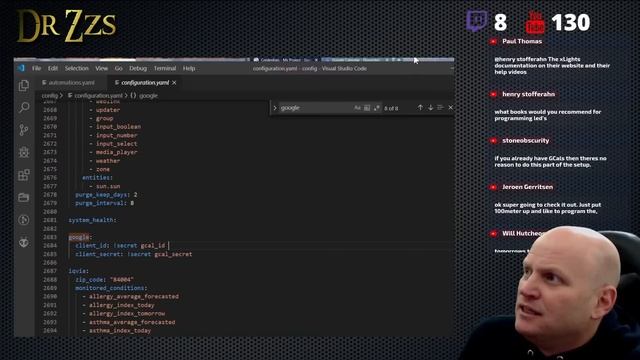The width and height of the screenshot is (640, 360).
Task: Click the highlighted 'google:' key
Action: pos(80,237)
